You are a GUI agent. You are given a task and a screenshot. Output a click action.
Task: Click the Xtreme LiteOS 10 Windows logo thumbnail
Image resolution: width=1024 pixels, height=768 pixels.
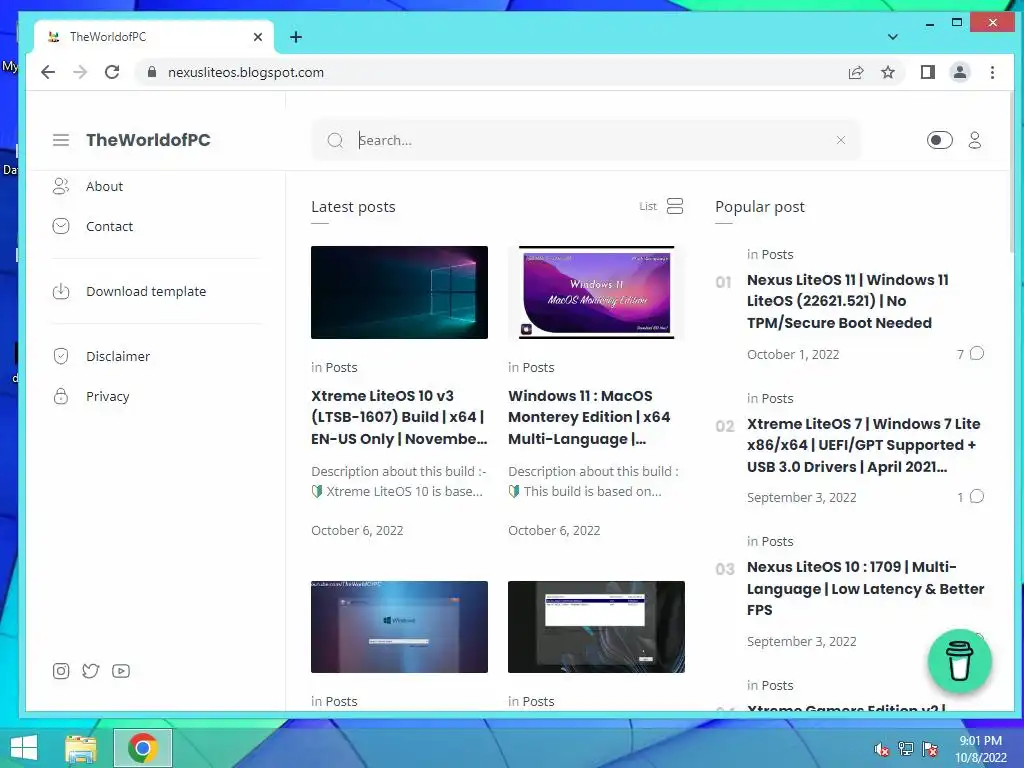(x=399, y=293)
